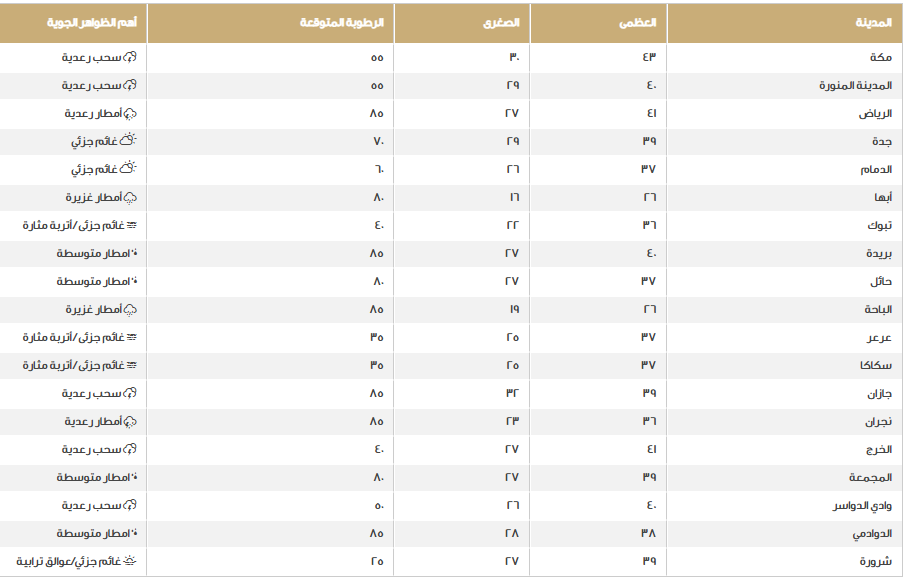Click the suspended dust icon in the شرورة row
905x577 pixels.
(130, 562)
